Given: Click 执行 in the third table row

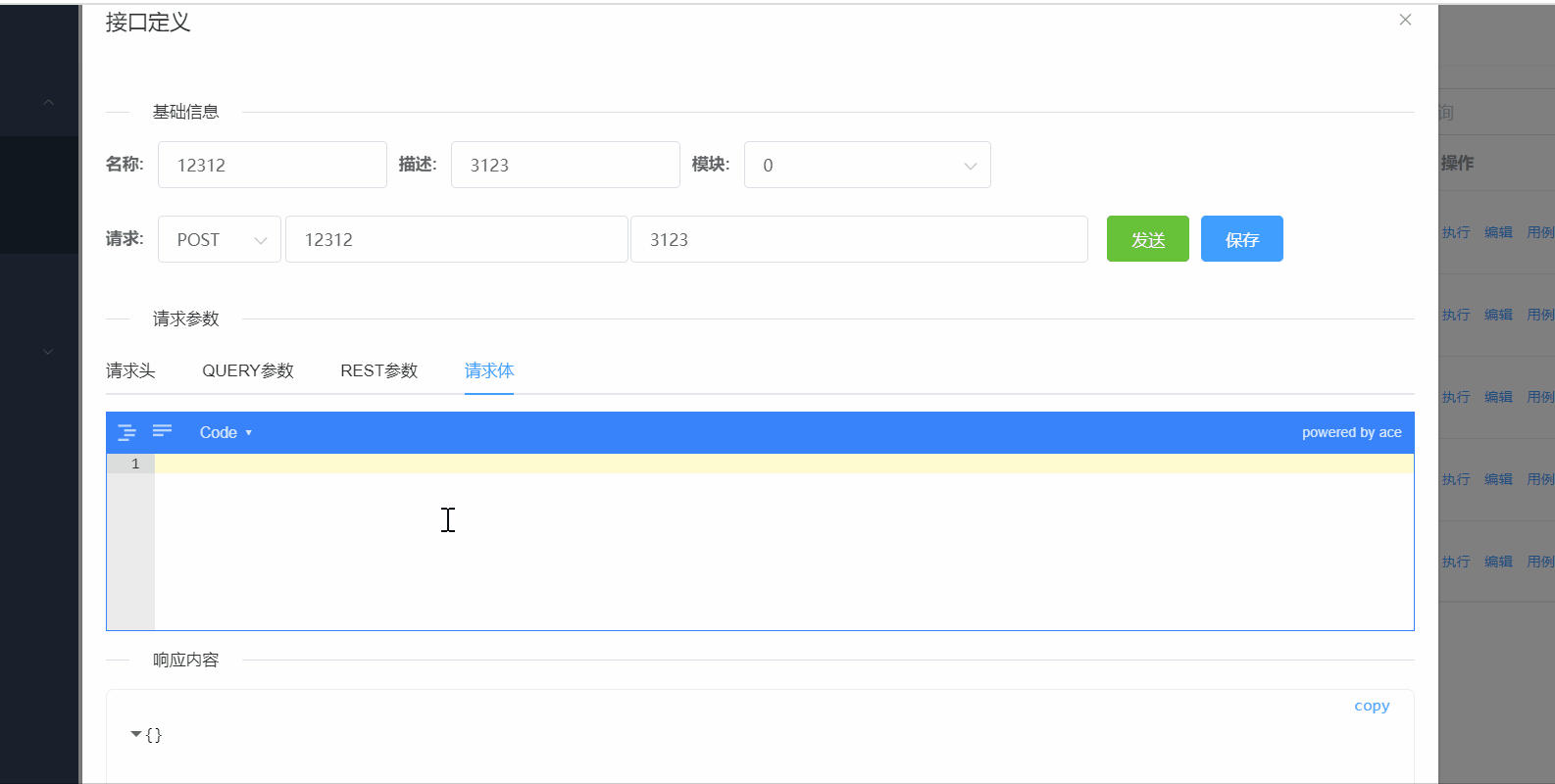Looking at the screenshot, I should tap(1456, 397).
